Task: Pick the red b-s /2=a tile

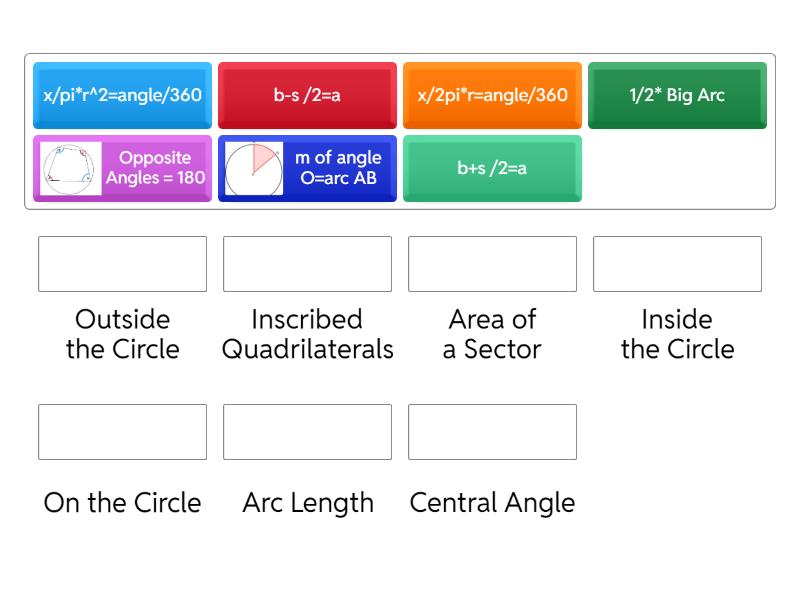Action: click(307, 95)
